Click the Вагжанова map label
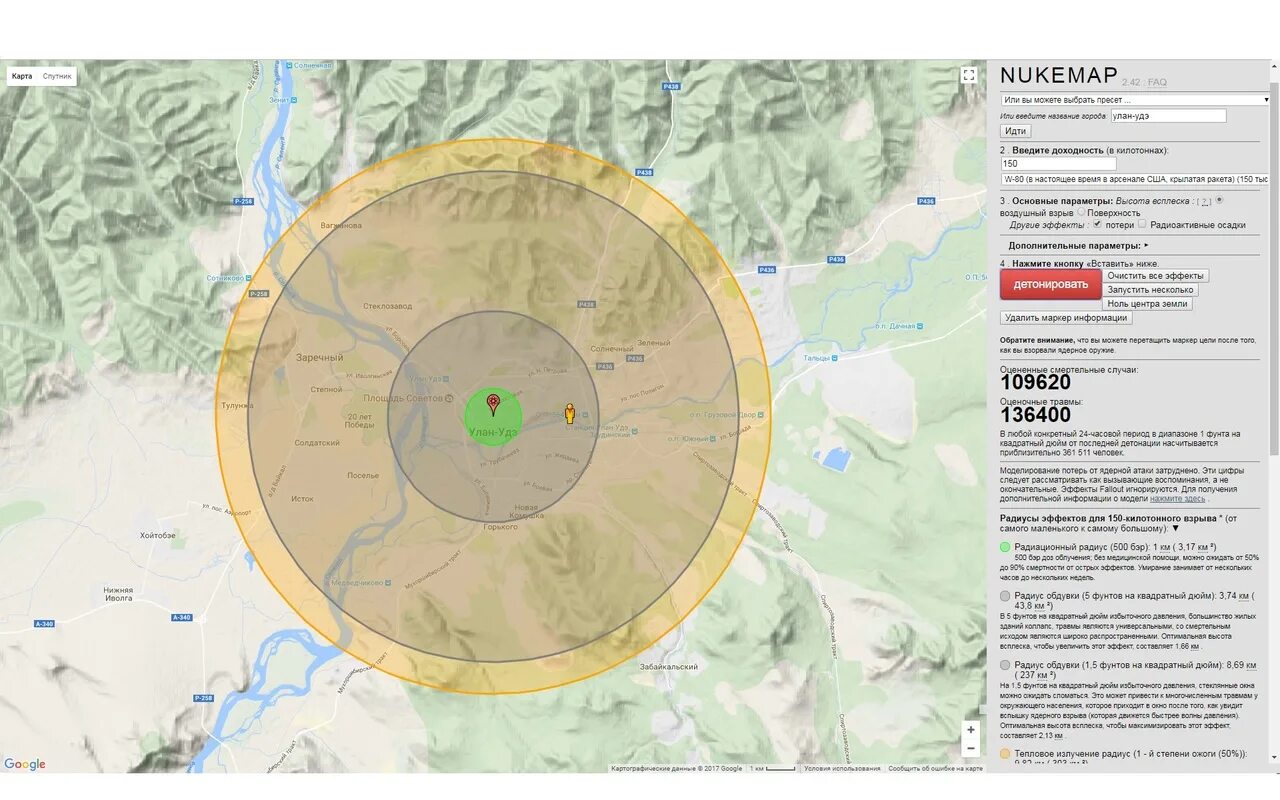 pos(341,225)
